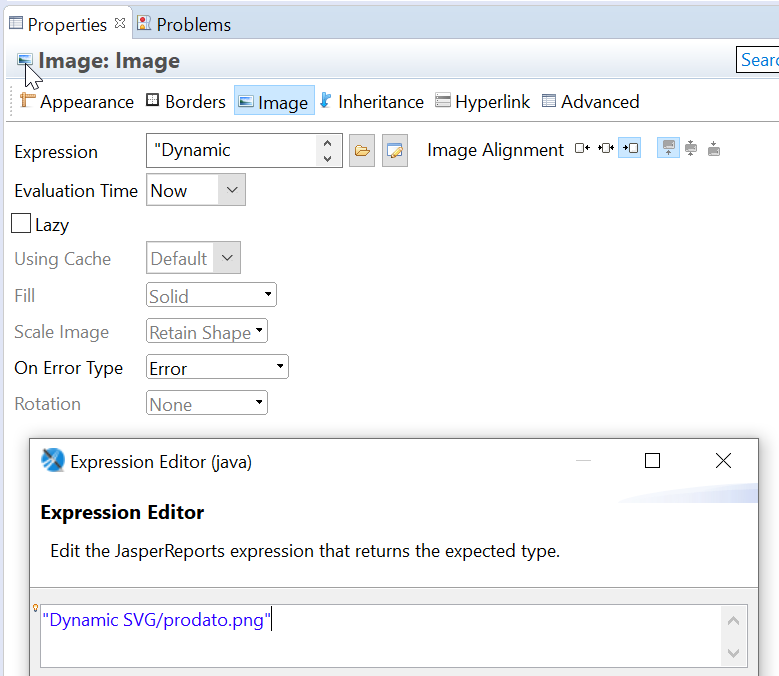Open the Evaluation Time dropdown
The image size is (779, 676).
(196, 190)
